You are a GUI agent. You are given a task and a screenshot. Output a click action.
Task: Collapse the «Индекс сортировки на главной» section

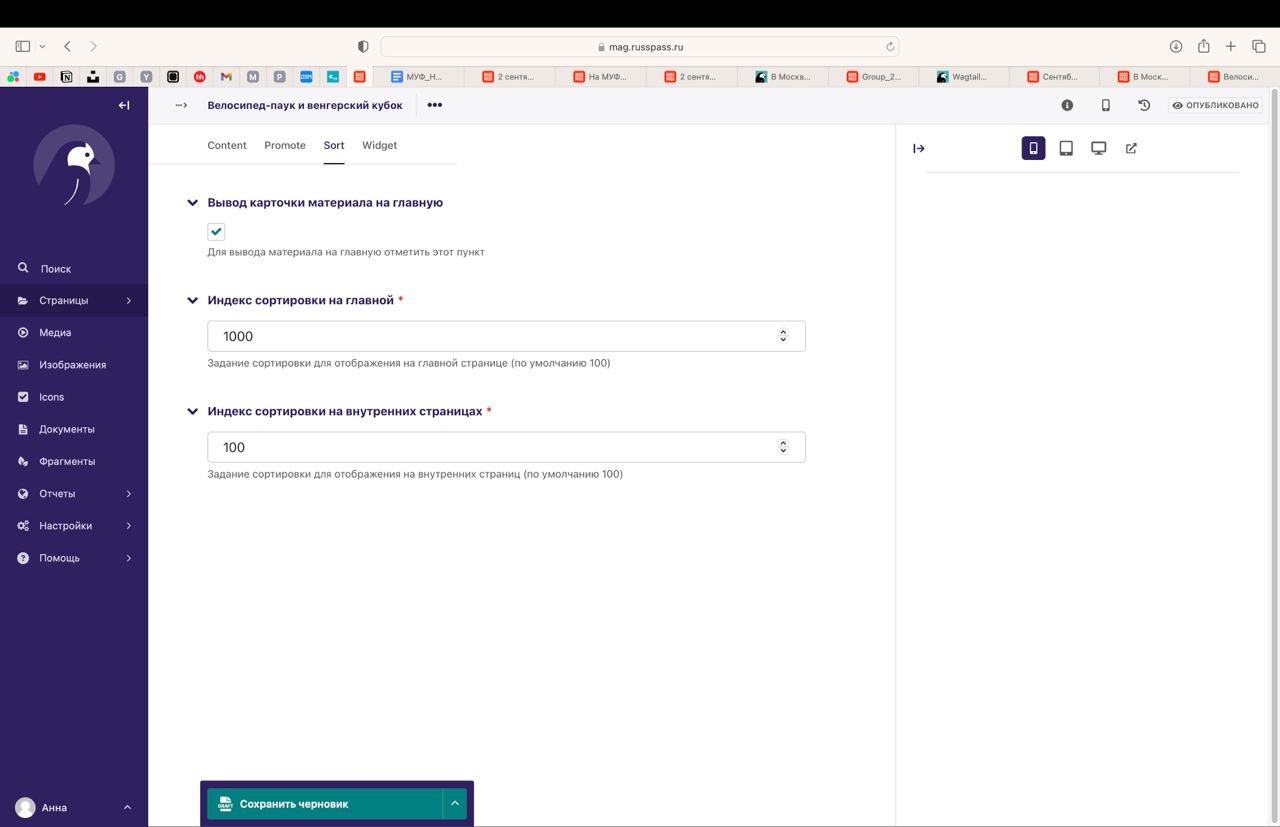(x=192, y=300)
